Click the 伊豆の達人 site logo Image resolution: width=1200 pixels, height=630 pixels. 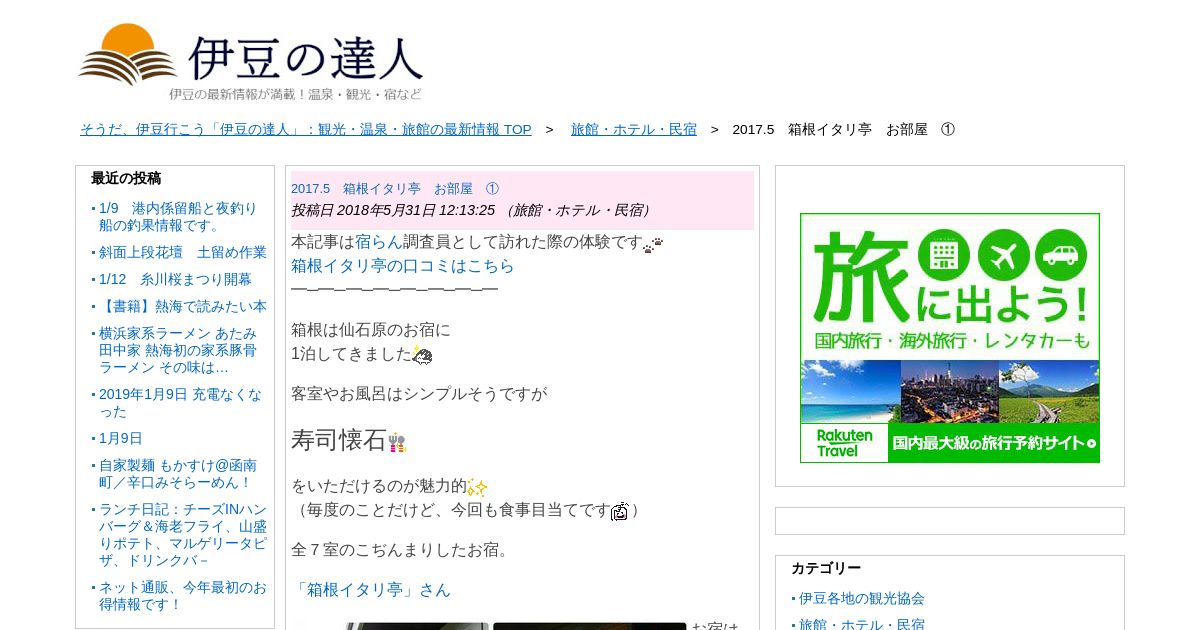point(250,62)
